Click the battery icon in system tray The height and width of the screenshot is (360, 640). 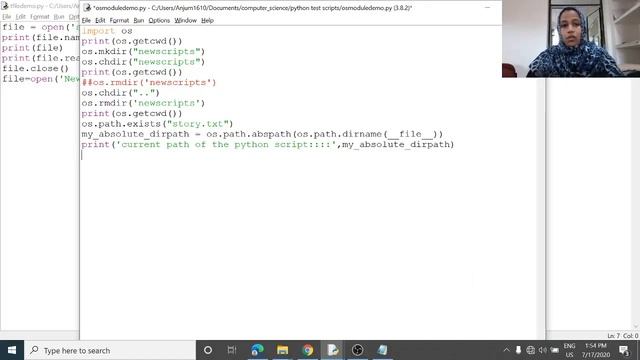[555, 350]
